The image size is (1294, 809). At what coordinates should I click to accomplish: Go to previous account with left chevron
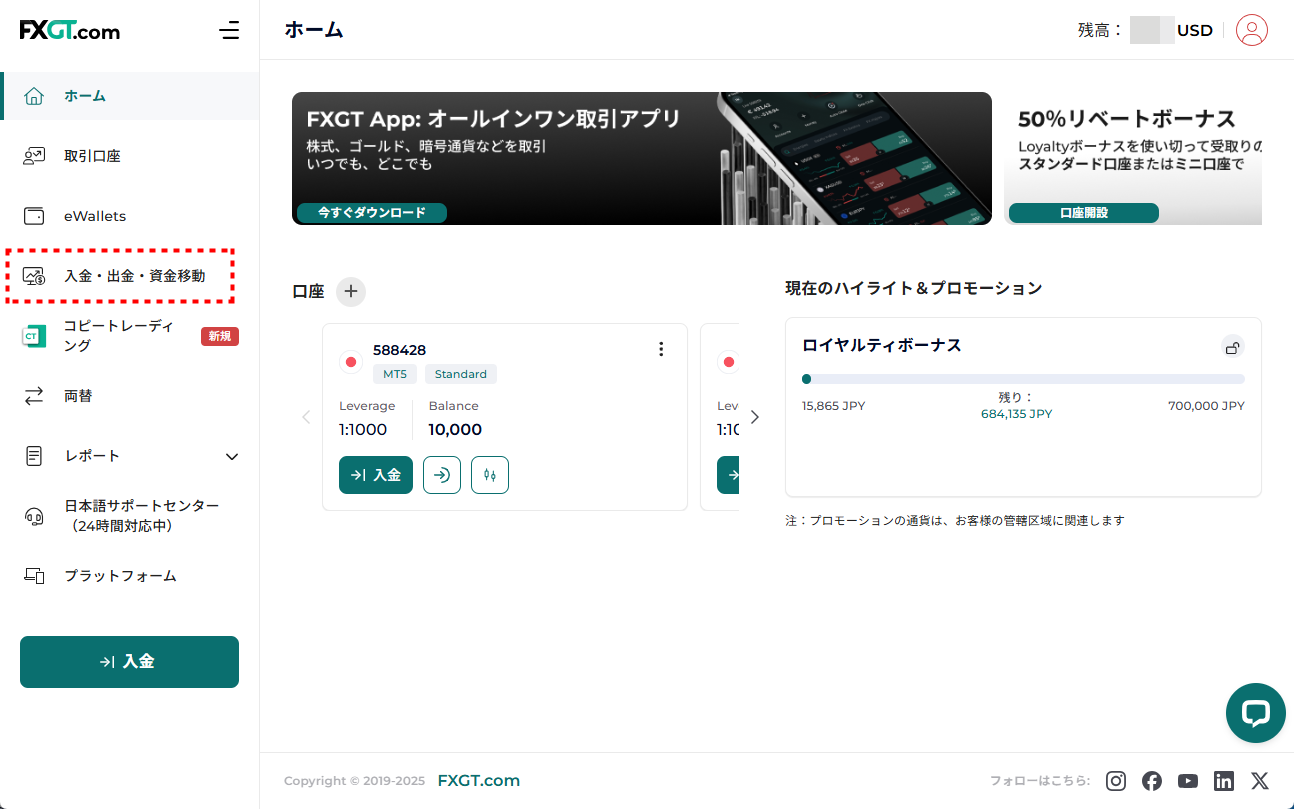click(x=306, y=417)
